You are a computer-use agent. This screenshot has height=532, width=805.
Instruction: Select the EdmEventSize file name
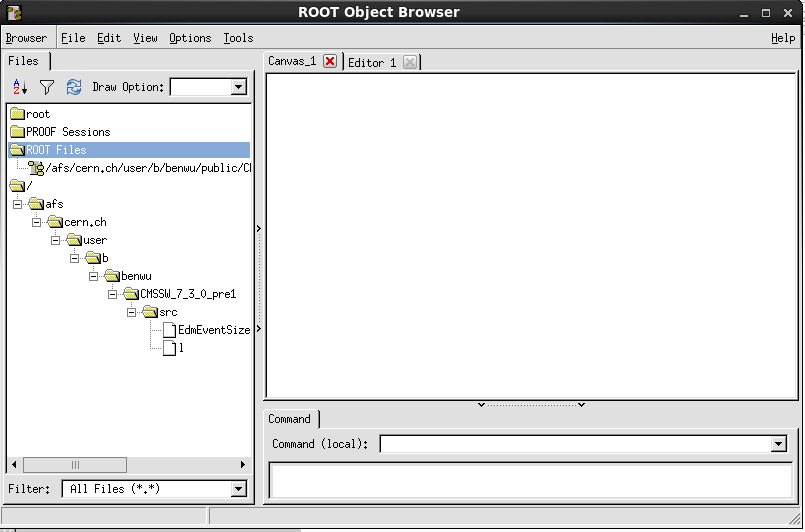pos(214,330)
